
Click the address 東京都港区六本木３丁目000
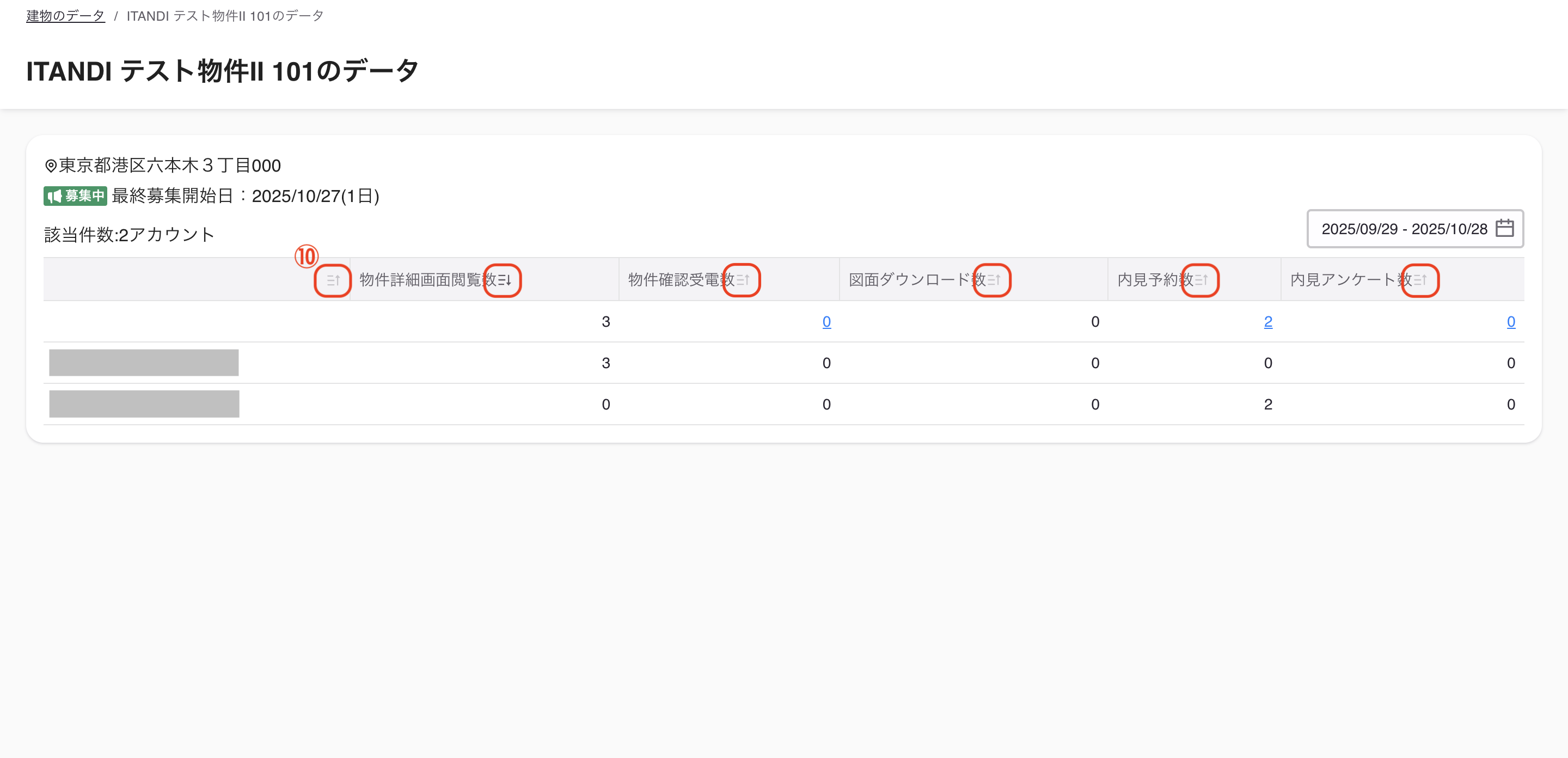(x=170, y=166)
